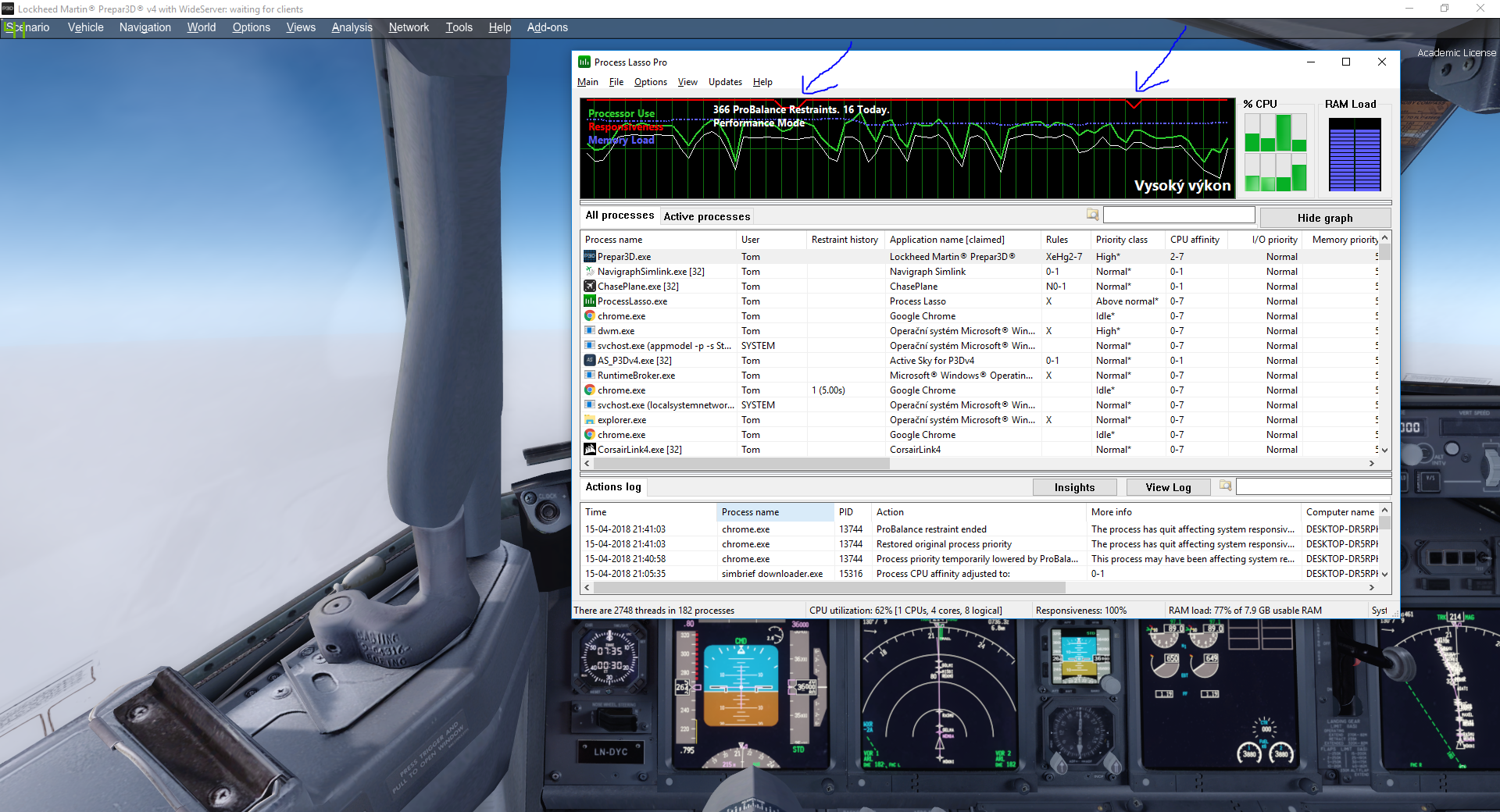Open the Navigation menu in Prepar3D

coord(145,27)
